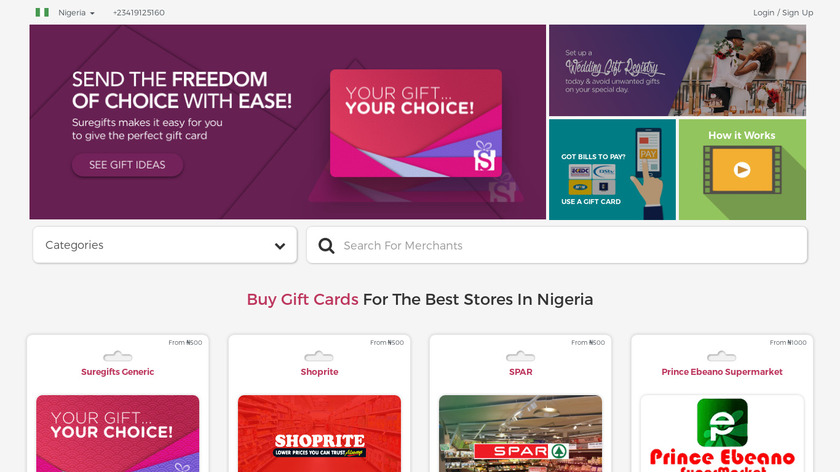Play the How it Works video icon
Screen dimensions: 840x472
pos(742,170)
